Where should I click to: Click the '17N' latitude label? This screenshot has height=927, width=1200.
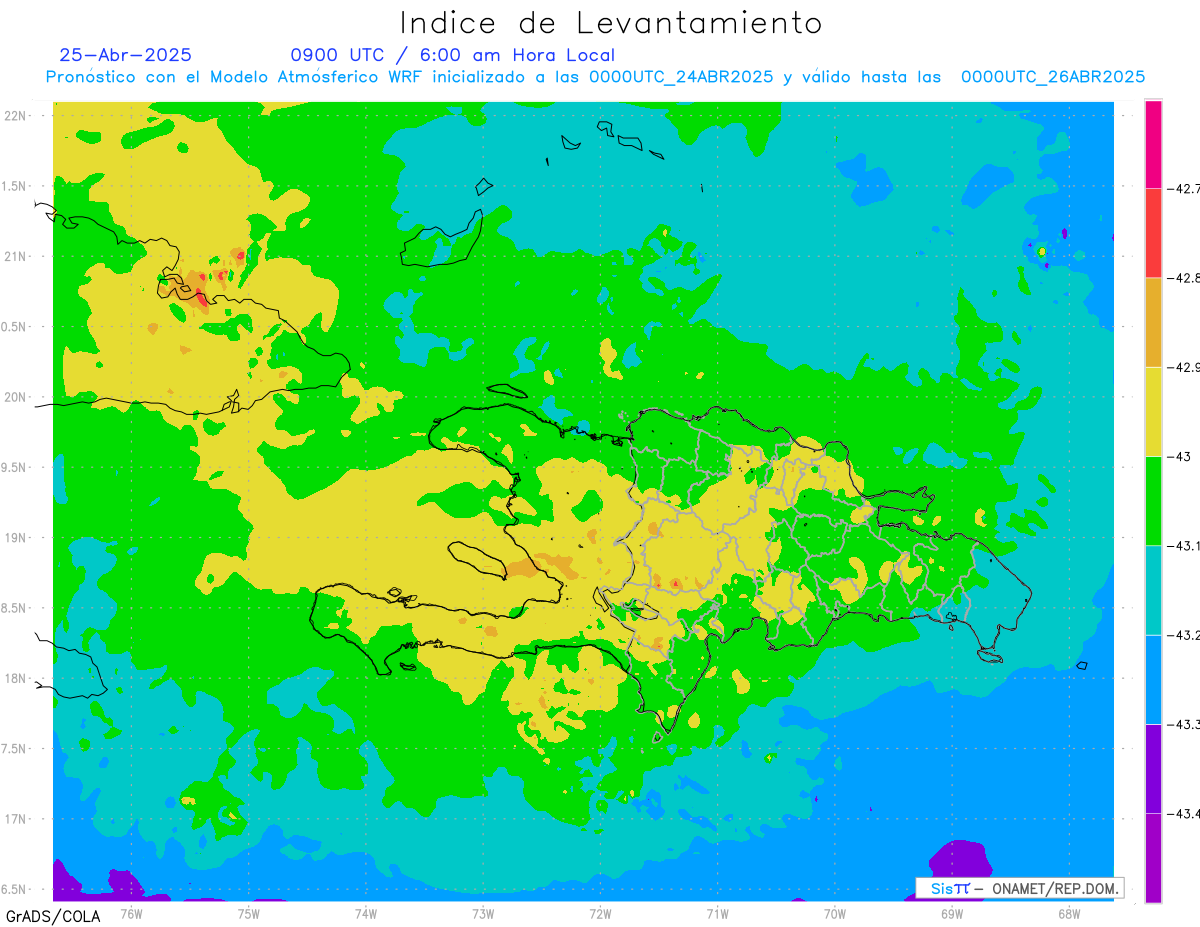[16, 819]
